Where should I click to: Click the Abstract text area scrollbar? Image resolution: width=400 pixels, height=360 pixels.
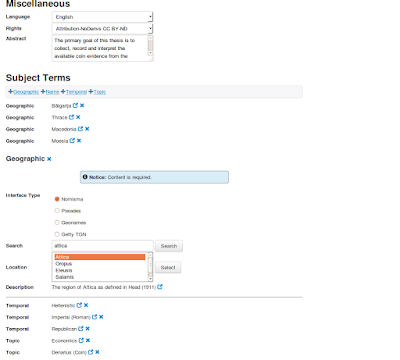click(x=150, y=46)
